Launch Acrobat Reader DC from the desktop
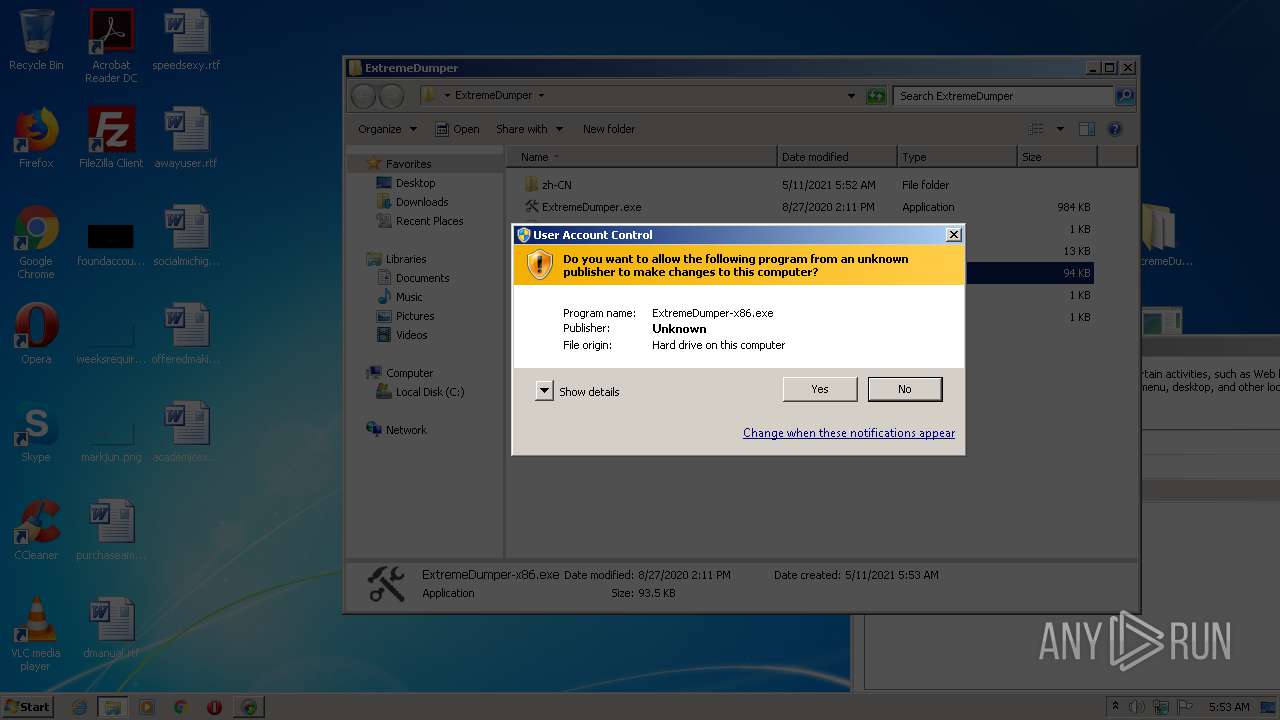Screen dimensions: 1280x720 pos(111,45)
